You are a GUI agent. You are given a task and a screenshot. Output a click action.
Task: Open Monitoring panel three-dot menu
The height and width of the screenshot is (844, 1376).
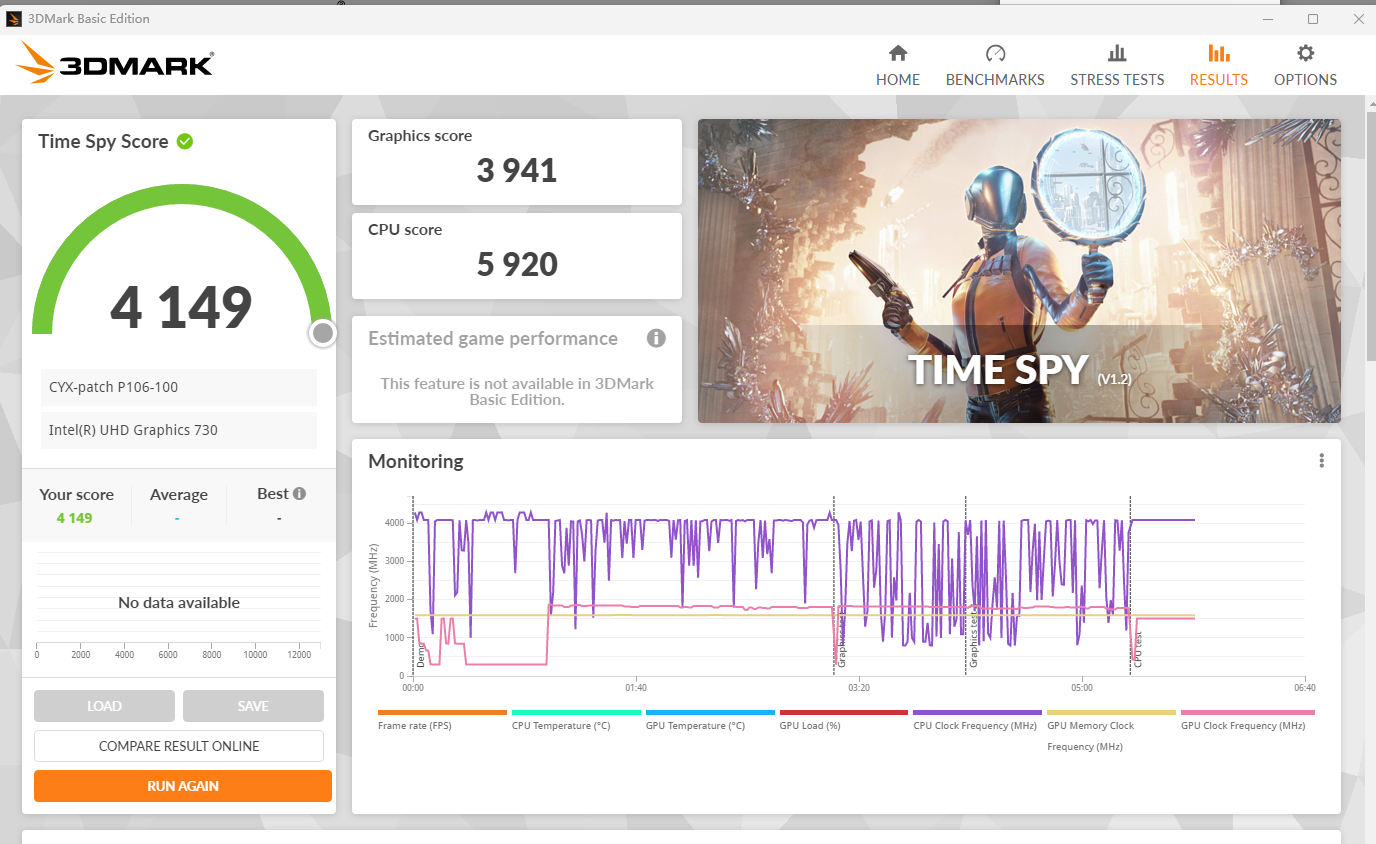[x=1321, y=460]
